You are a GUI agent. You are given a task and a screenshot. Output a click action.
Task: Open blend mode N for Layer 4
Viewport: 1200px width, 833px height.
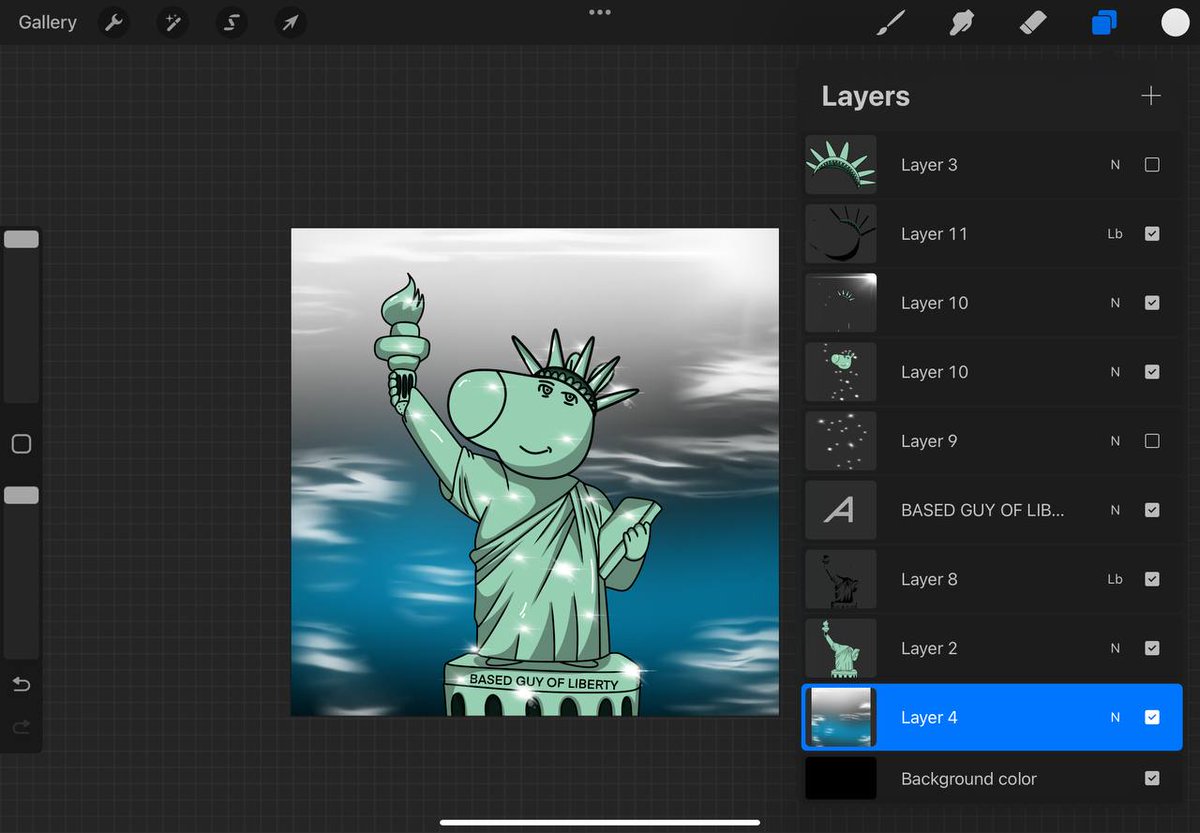pyautogui.click(x=1115, y=717)
